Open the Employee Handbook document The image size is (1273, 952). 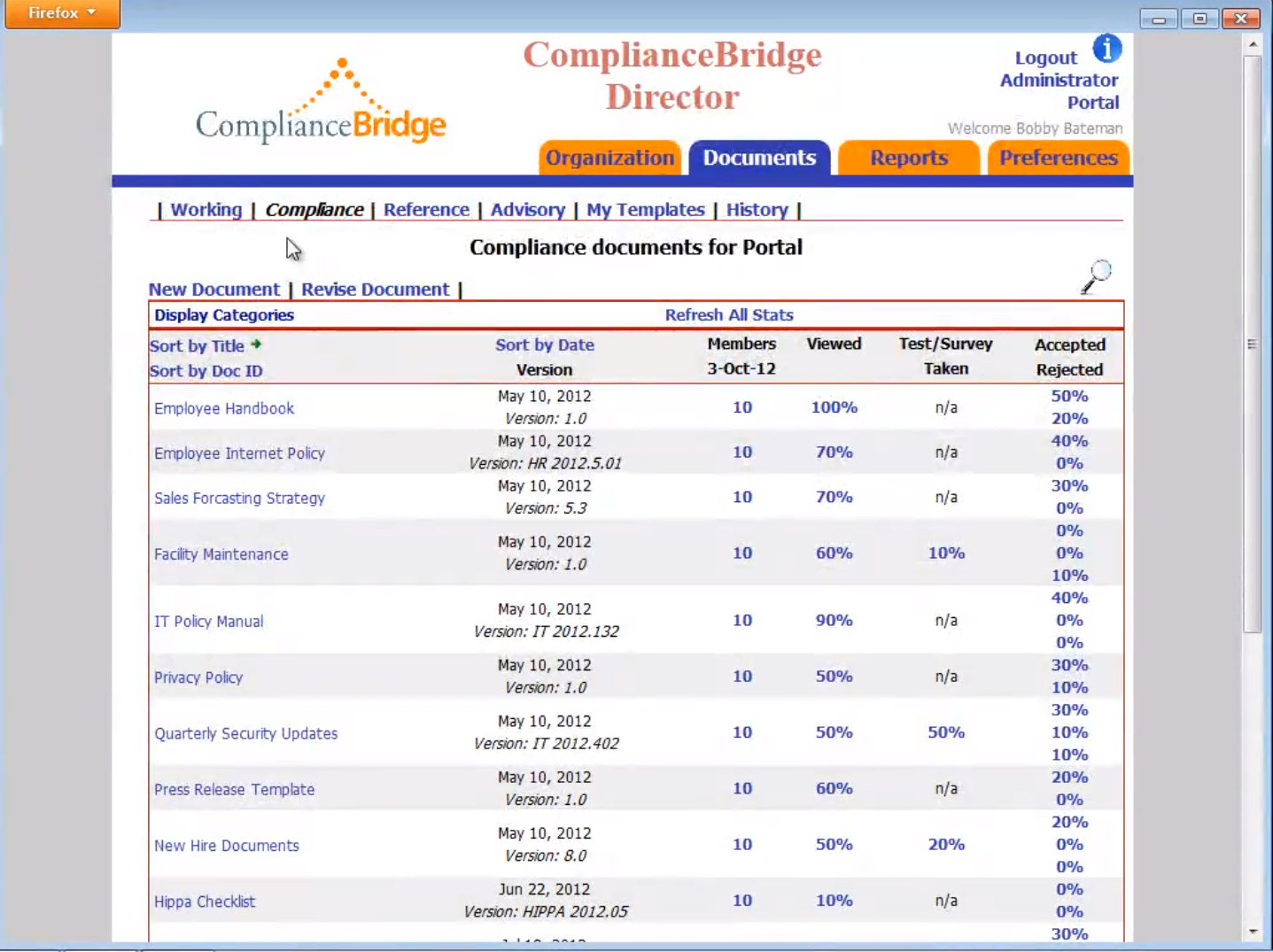pyautogui.click(x=224, y=408)
